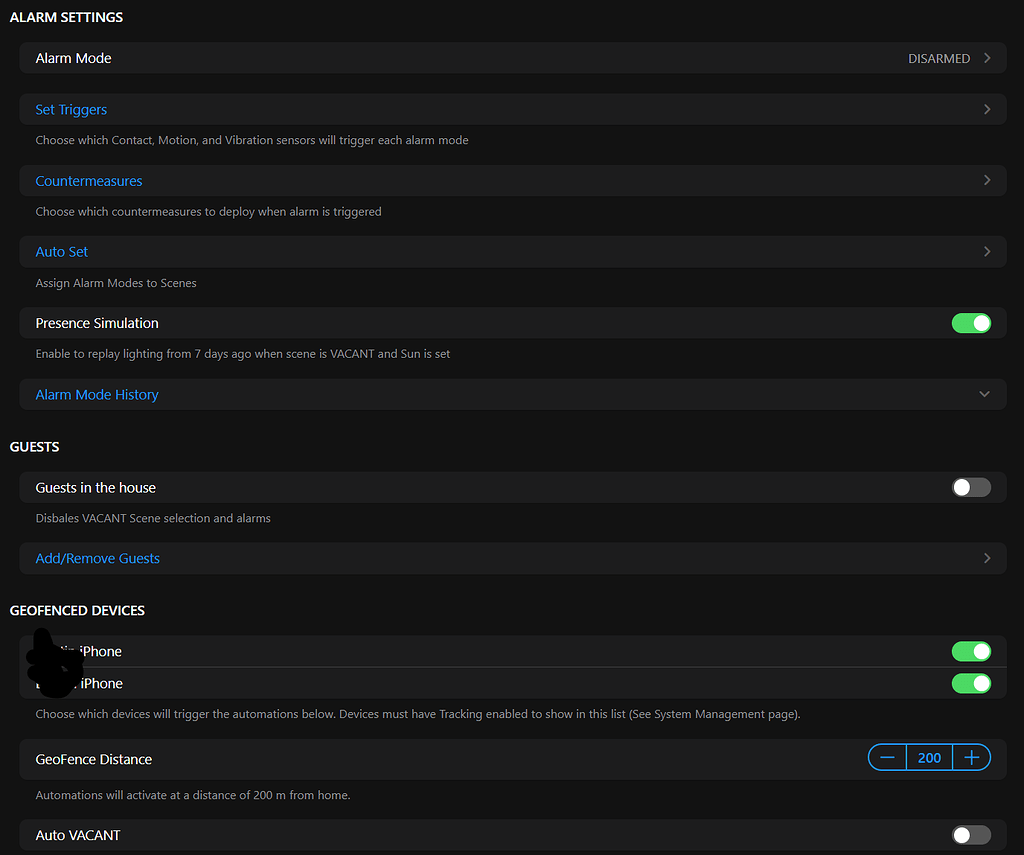Click the chevron next to Set Triggers
The image size is (1024, 855).
pyautogui.click(x=986, y=109)
